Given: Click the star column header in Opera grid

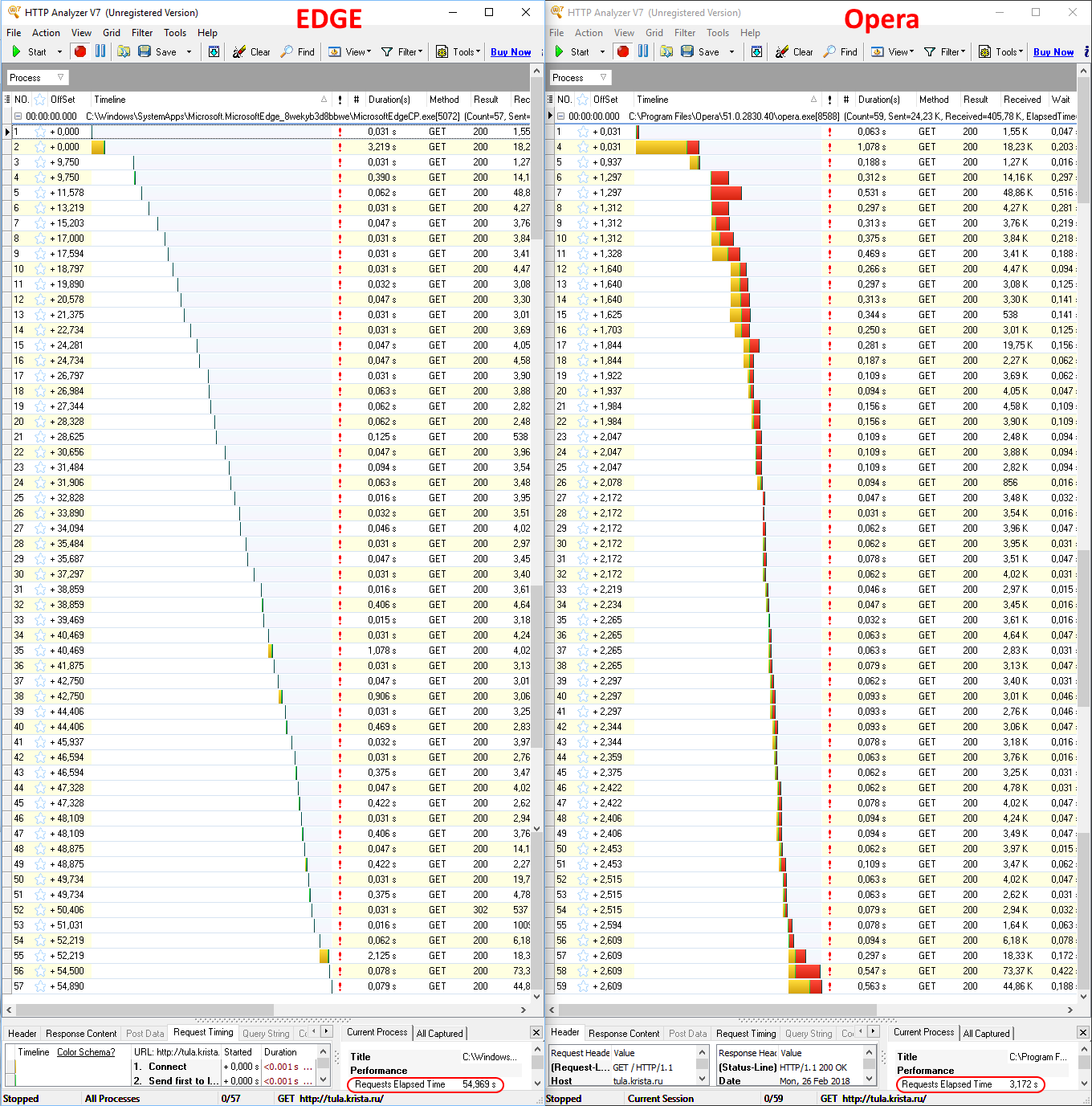Looking at the screenshot, I should pos(584,100).
